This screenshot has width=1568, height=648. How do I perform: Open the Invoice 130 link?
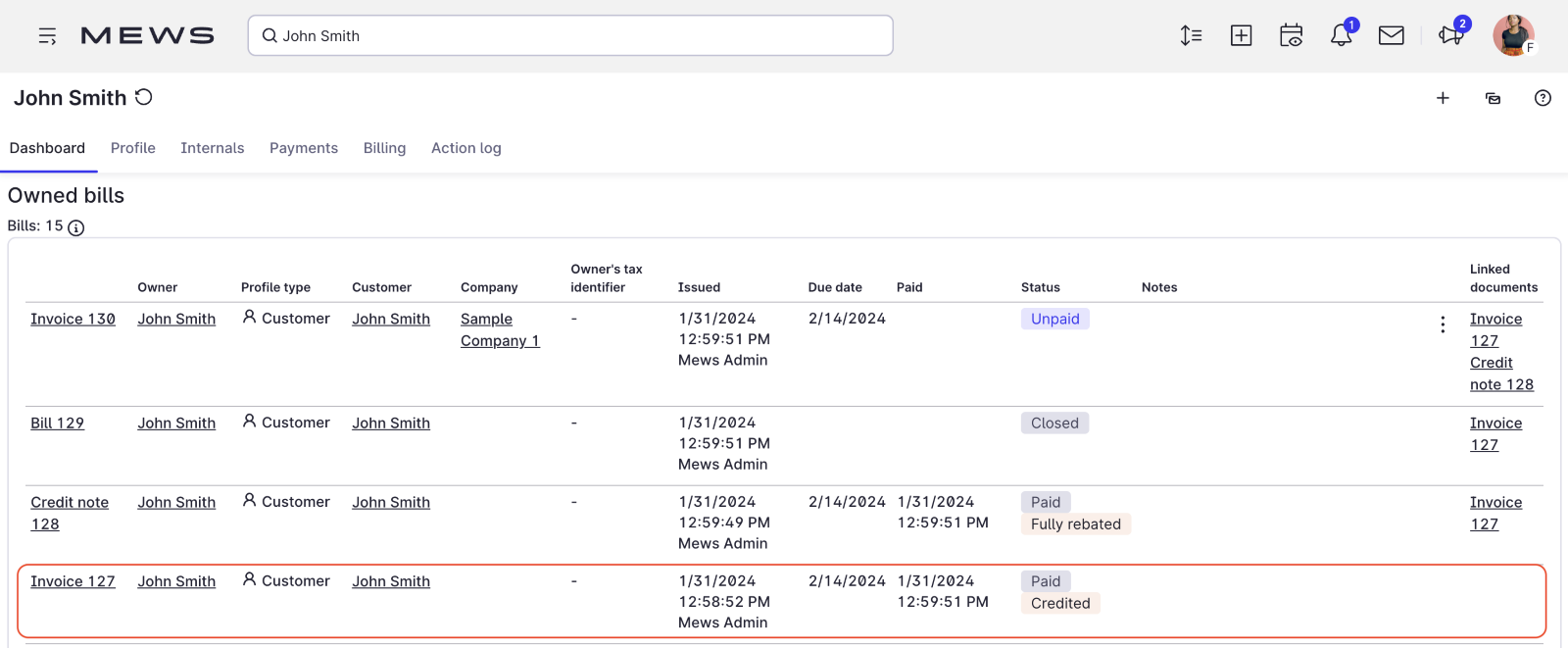[73, 319]
